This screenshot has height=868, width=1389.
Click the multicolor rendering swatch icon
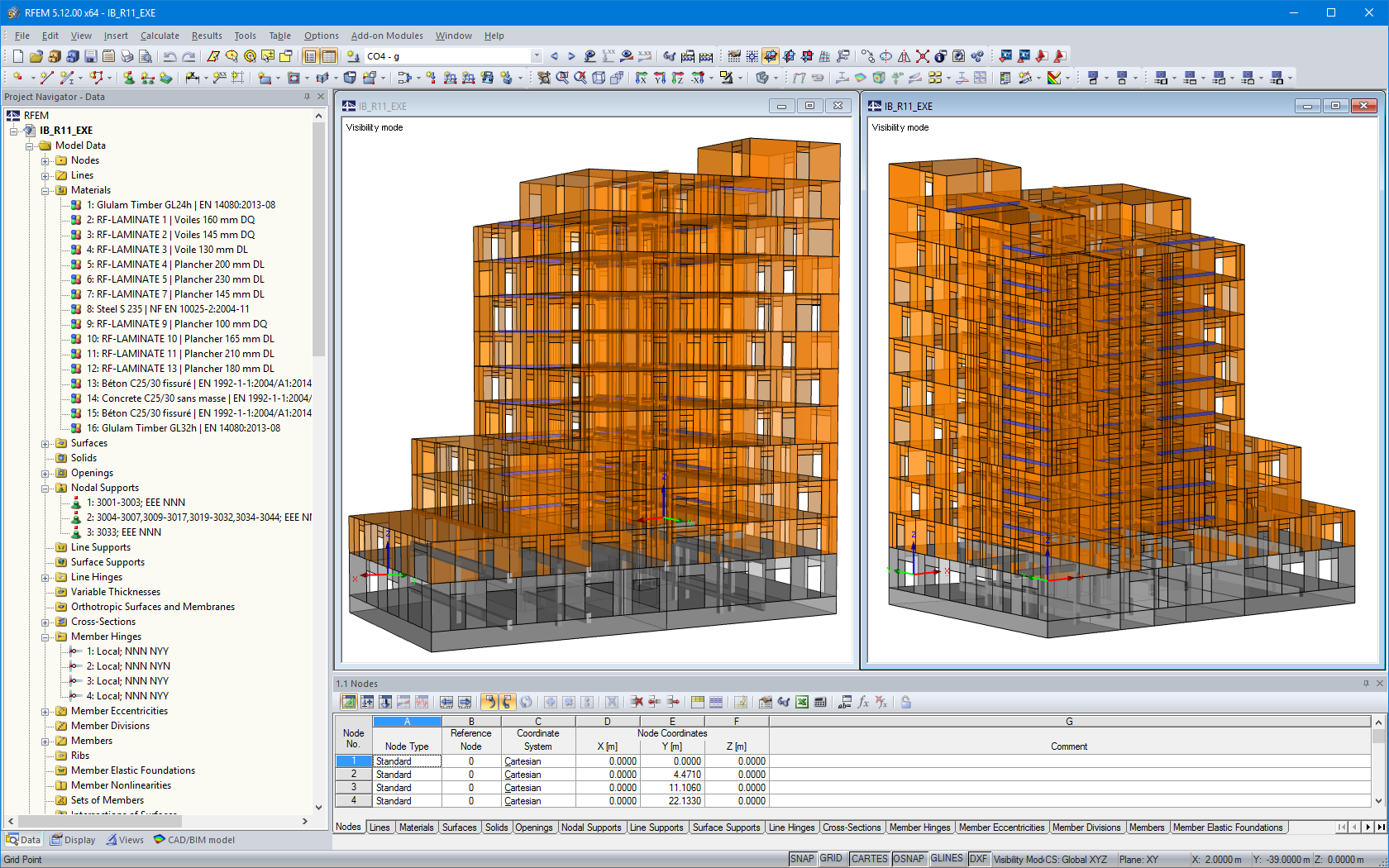click(1053, 78)
